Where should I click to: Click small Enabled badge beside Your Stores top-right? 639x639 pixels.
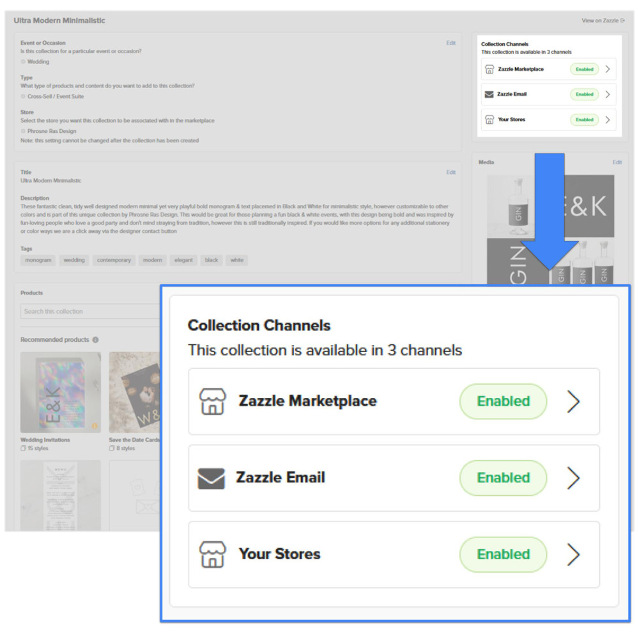click(584, 120)
